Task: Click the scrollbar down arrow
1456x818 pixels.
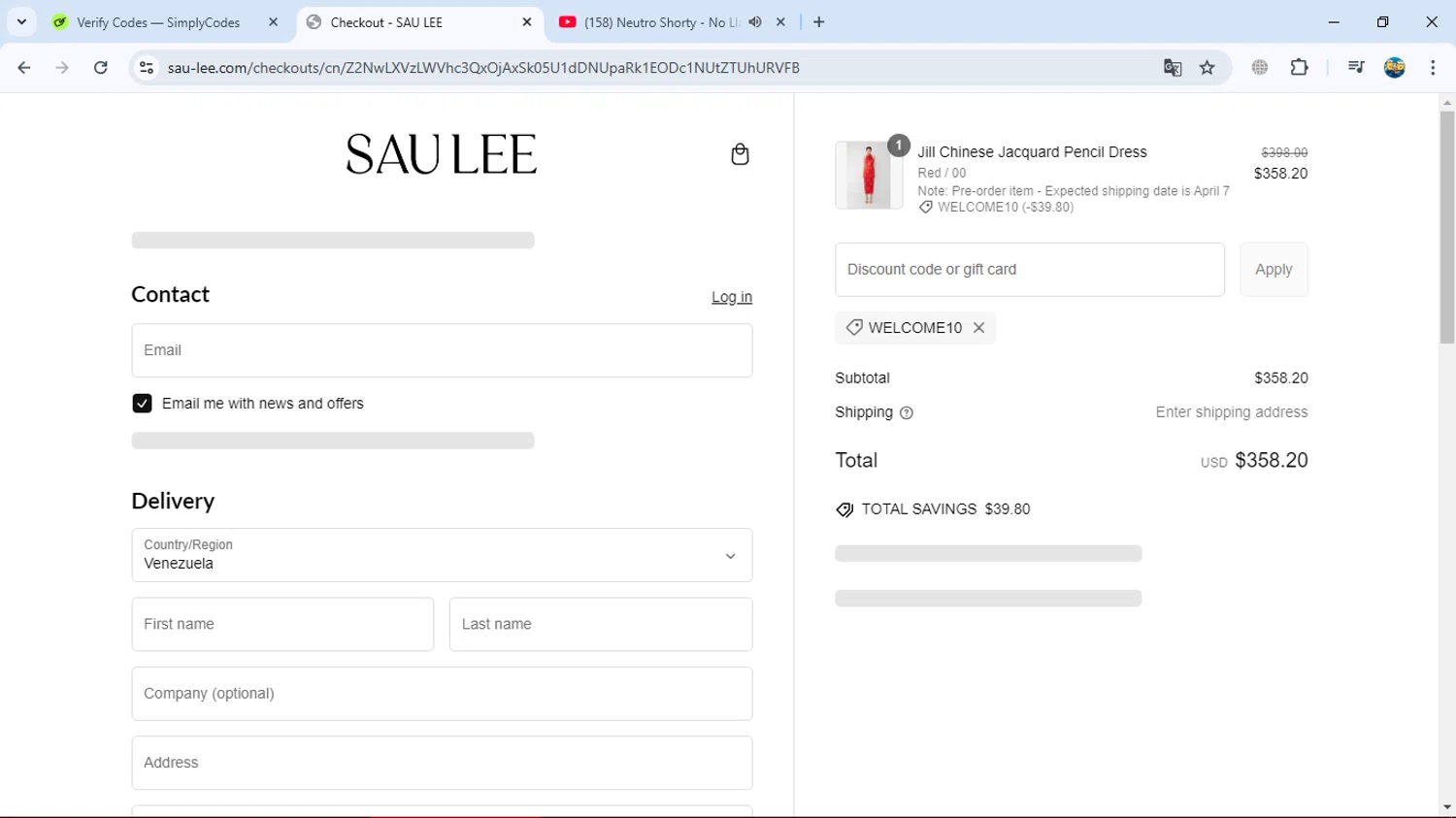Action: pos(1447,807)
